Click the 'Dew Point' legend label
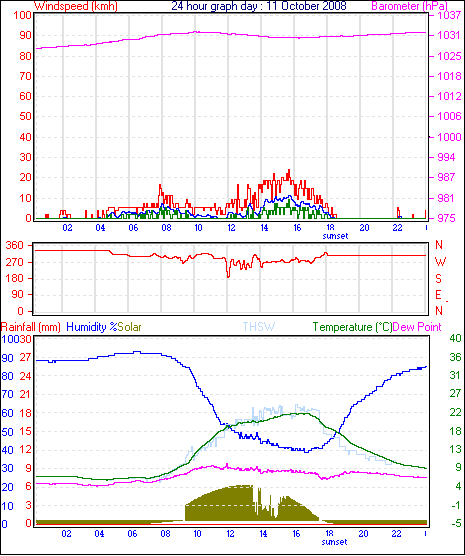Screen dimensions: 465x556 point(417,327)
